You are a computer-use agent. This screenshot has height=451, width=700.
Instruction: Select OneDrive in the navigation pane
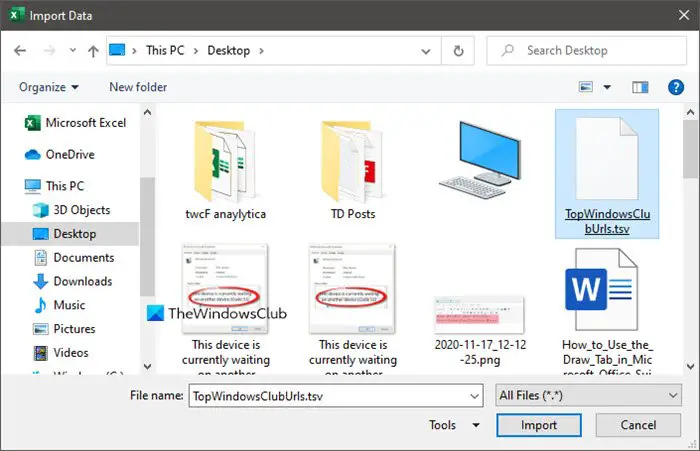60,155
